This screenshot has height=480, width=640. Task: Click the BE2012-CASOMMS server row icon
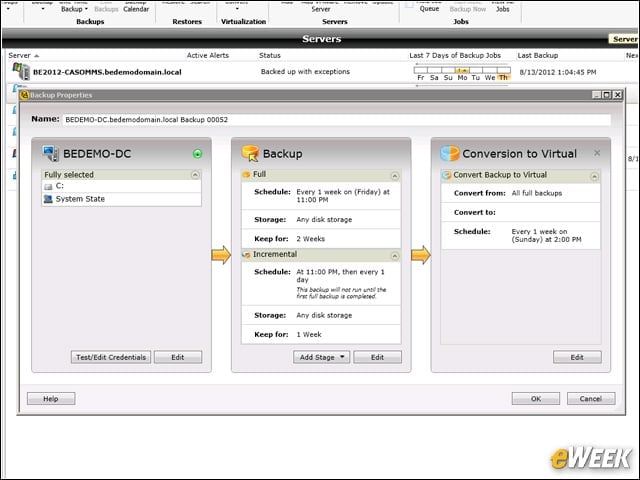[x=21, y=71]
